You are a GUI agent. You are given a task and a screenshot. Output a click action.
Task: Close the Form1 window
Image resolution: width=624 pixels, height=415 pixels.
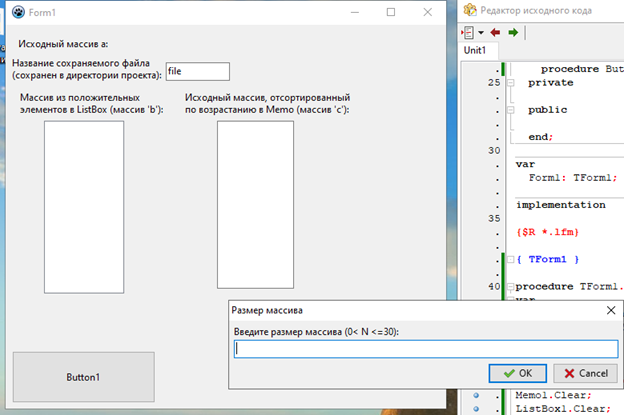427,12
